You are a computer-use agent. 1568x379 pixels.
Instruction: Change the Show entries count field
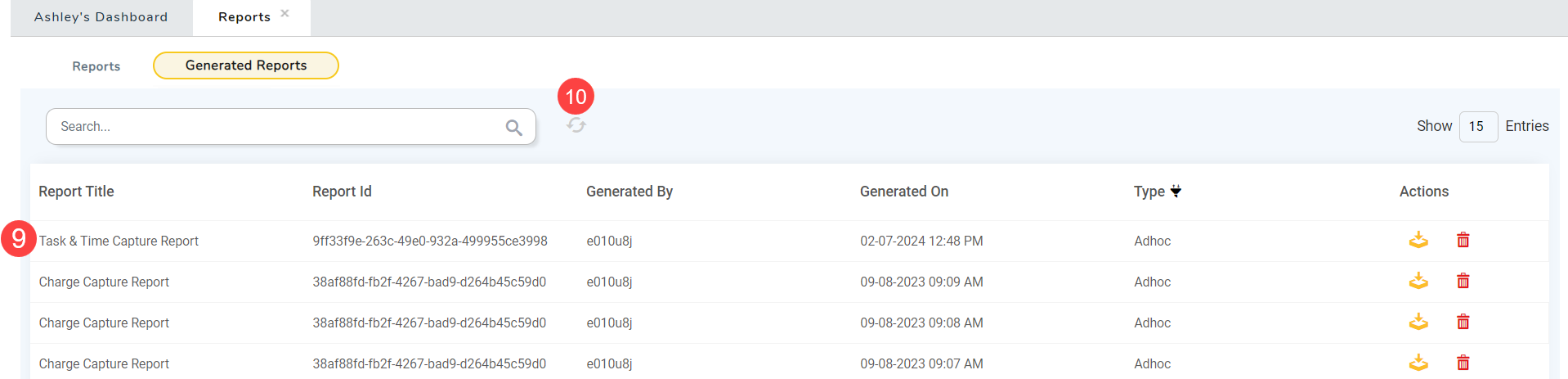pos(1477,127)
